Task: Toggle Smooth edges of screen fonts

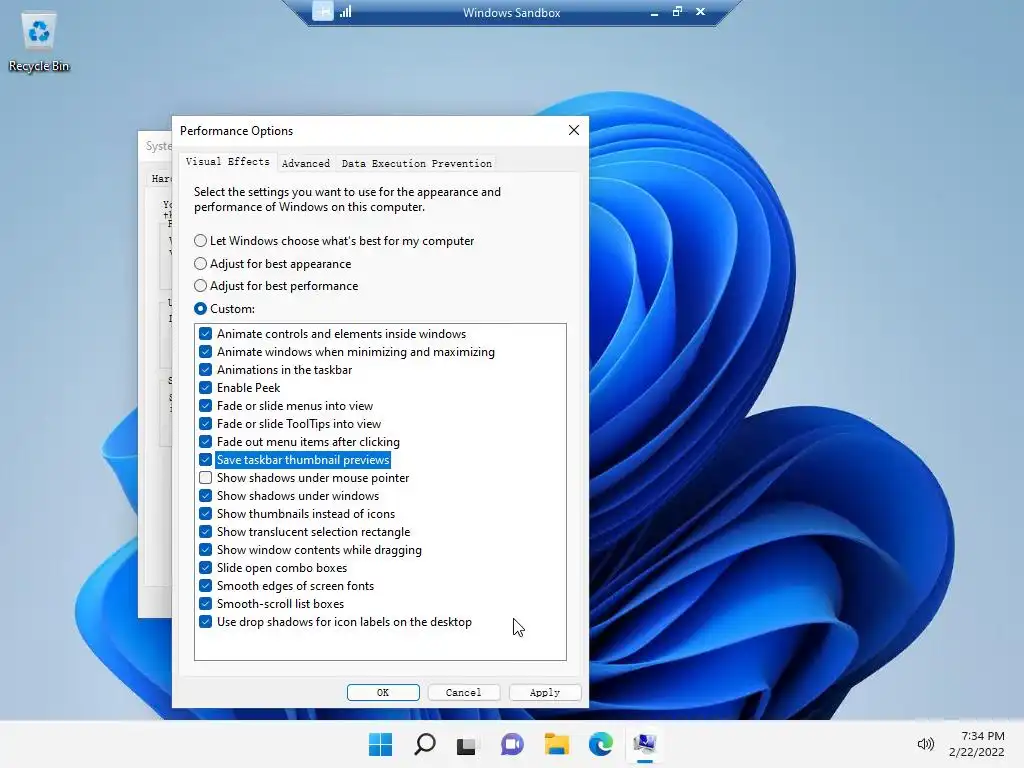Action: coord(205,586)
